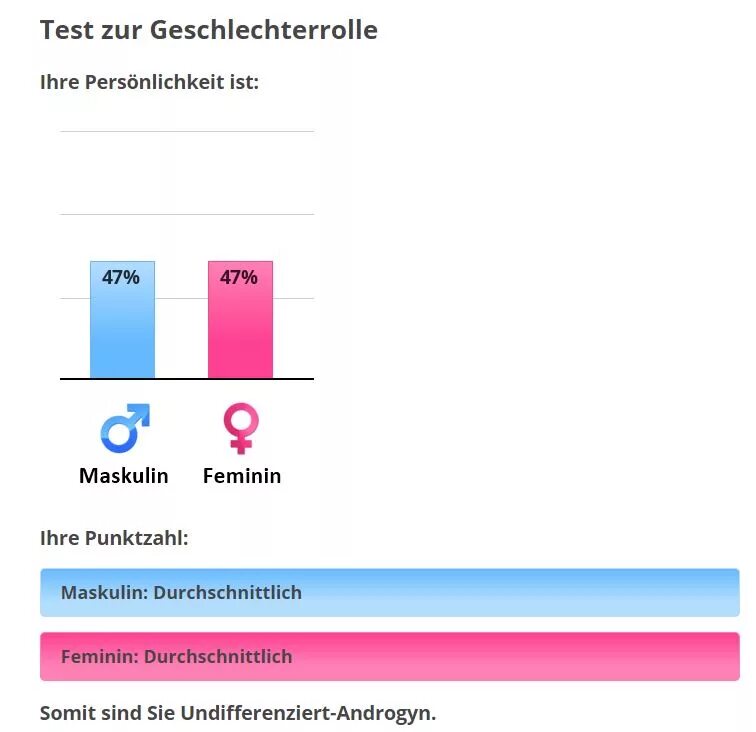
Task: Click the Ihre Punktzahl heading
Action: coord(114,538)
